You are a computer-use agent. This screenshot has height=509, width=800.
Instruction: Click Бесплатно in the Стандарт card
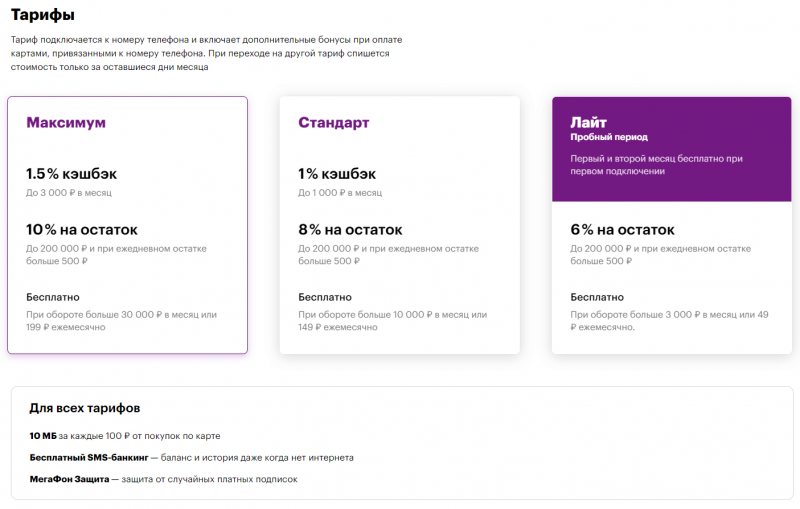click(325, 297)
